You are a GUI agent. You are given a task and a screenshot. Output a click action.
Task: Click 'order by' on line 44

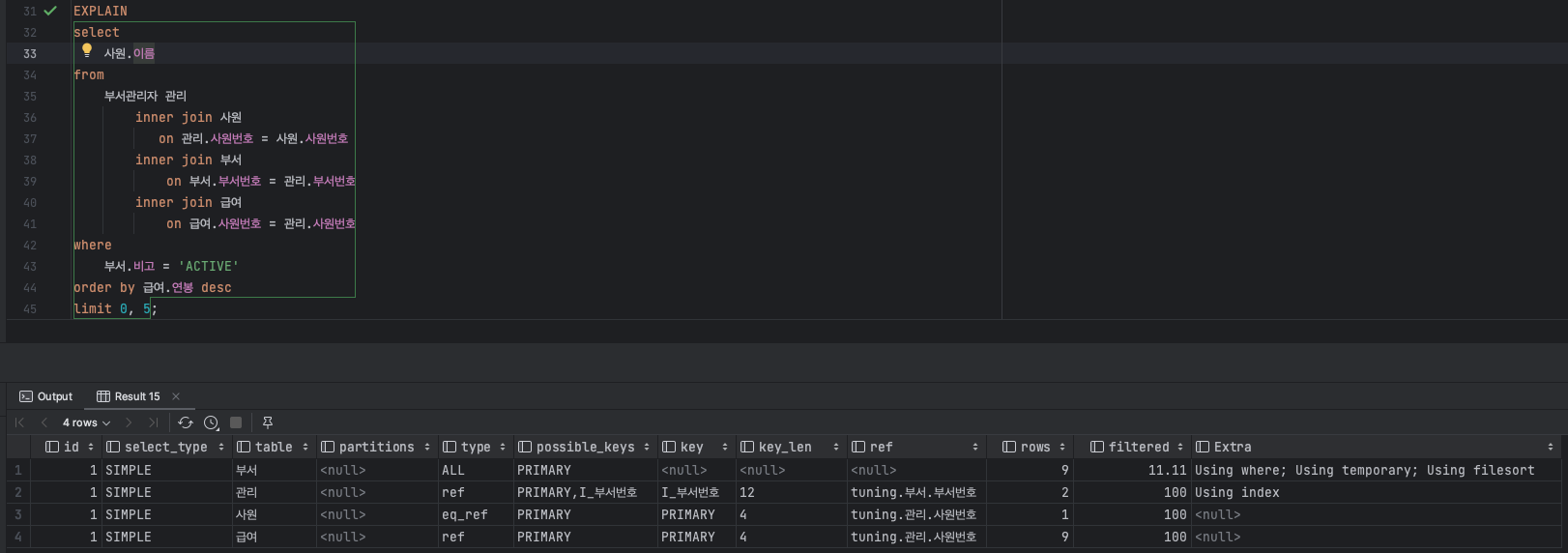104,287
